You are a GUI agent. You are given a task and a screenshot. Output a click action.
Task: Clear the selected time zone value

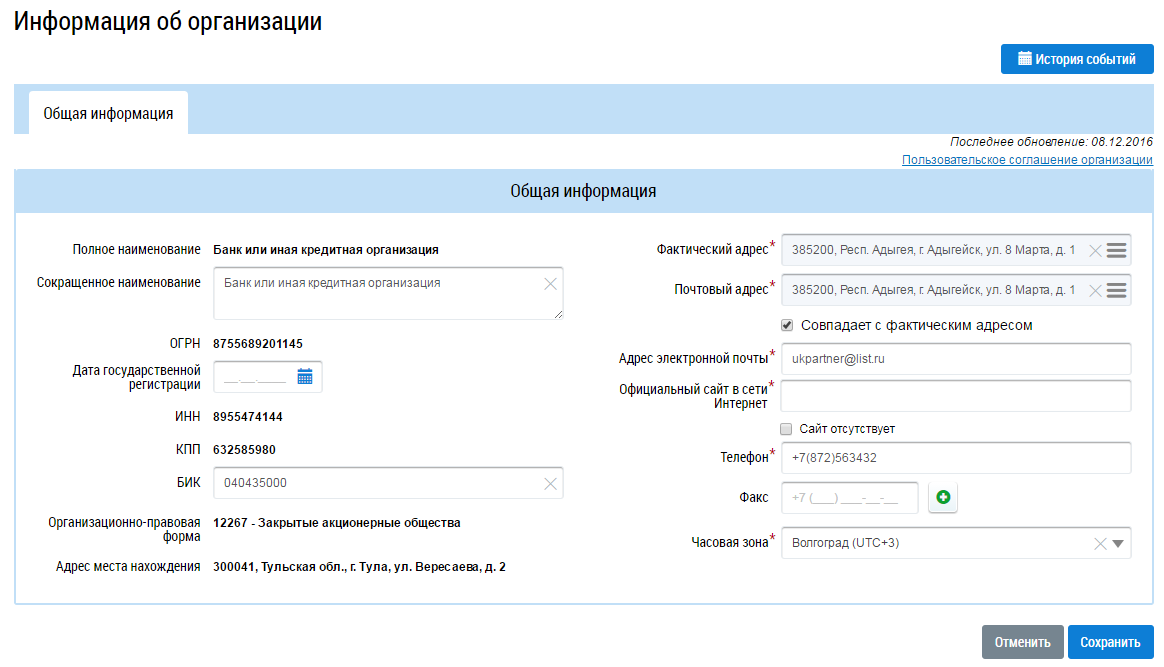(1100, 544)
